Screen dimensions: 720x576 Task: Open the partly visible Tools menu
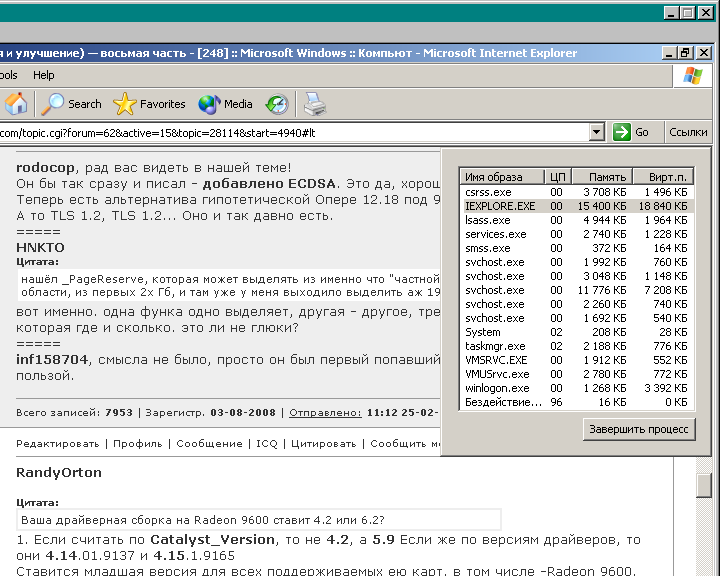pos(8,75)
